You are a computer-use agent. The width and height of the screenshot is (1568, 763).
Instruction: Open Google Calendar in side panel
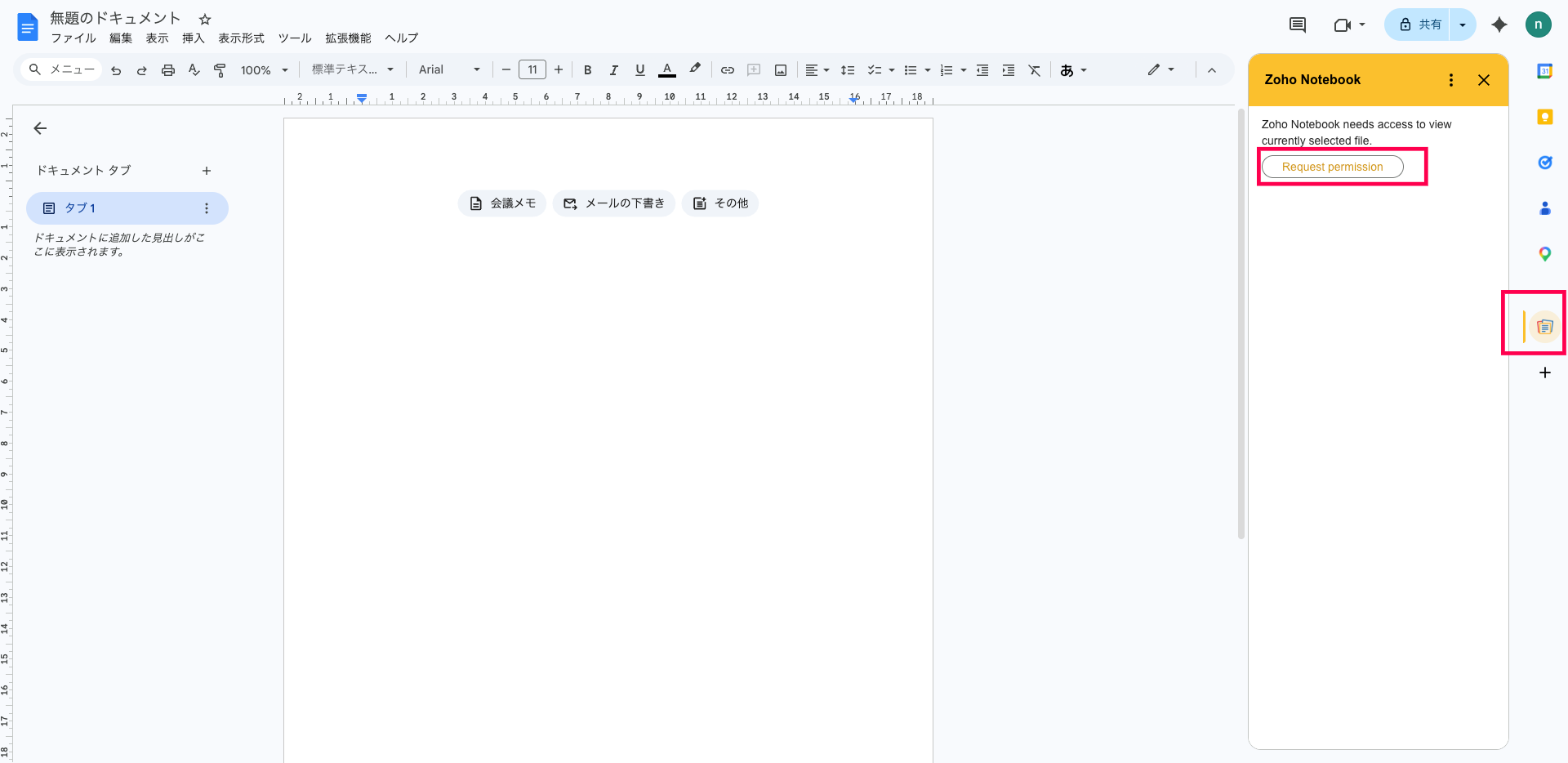coord(1544,71)
